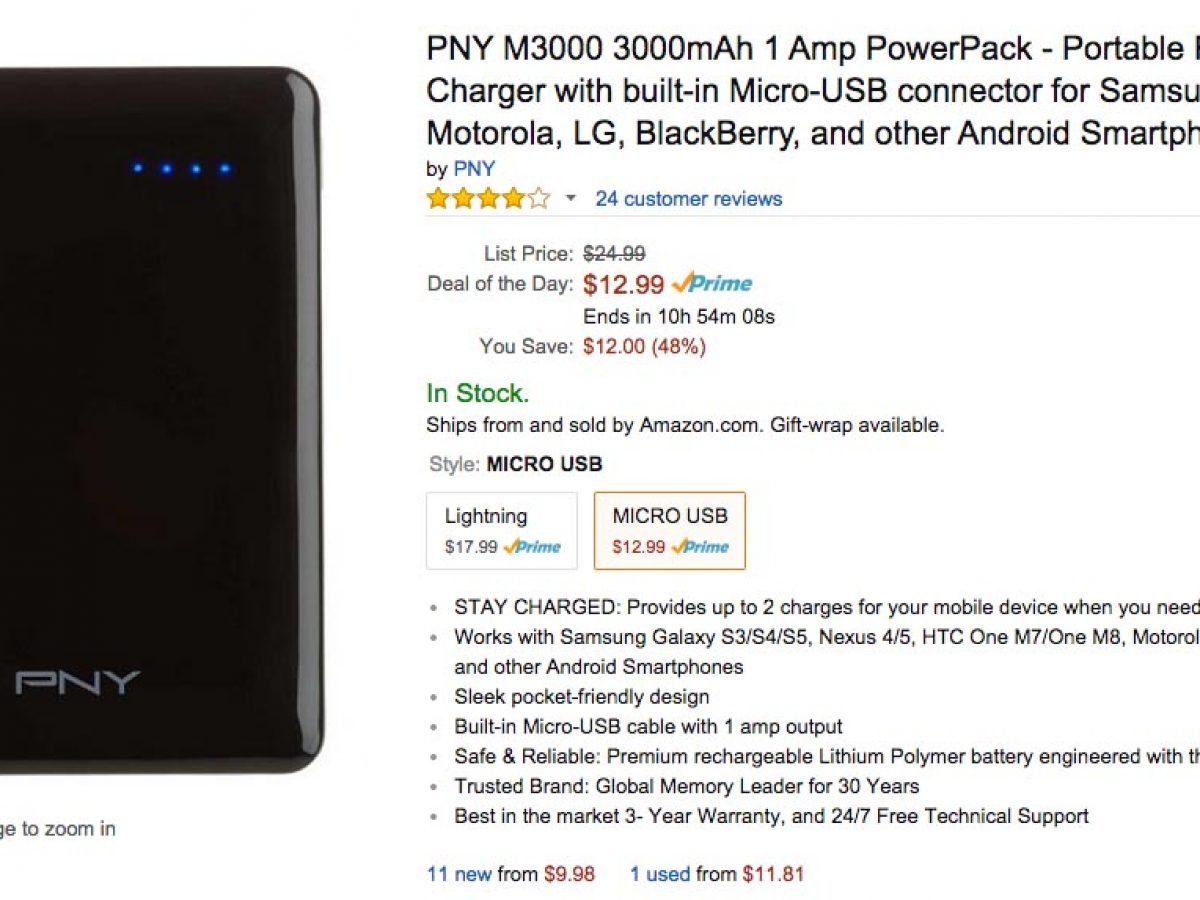Click the $12.99 deal price
The height and width of the screenshot is (900, 1200).
coord(623,285)
